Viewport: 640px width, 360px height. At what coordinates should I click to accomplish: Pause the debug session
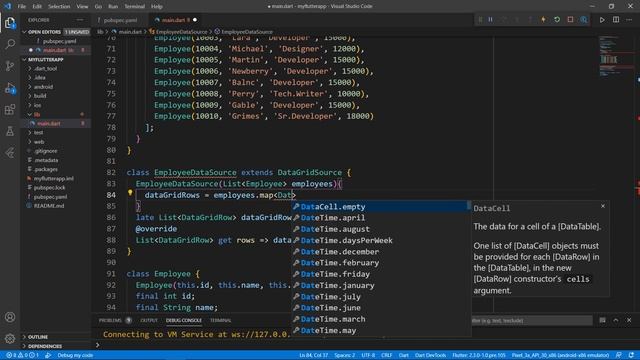490,20
